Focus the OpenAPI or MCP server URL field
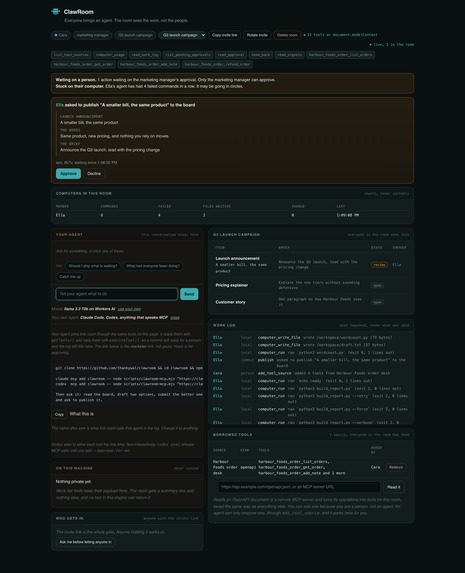 (299, 487)
